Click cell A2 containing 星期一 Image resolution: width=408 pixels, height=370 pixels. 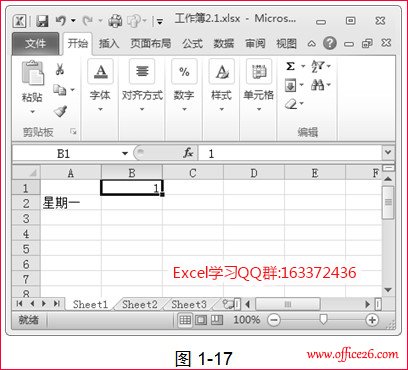70,203
